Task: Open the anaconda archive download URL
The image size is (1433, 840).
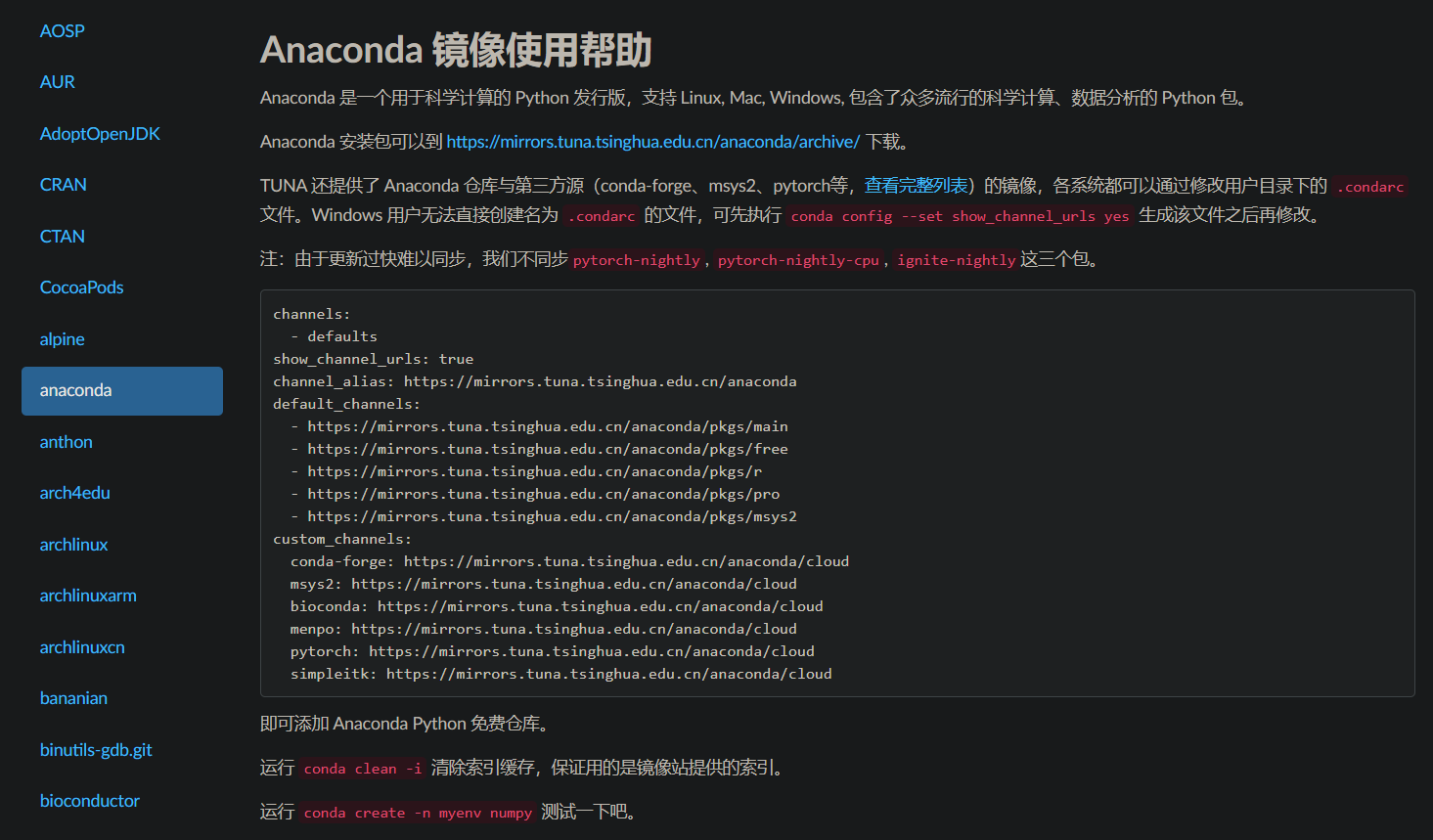Action: tap(653, 142)
